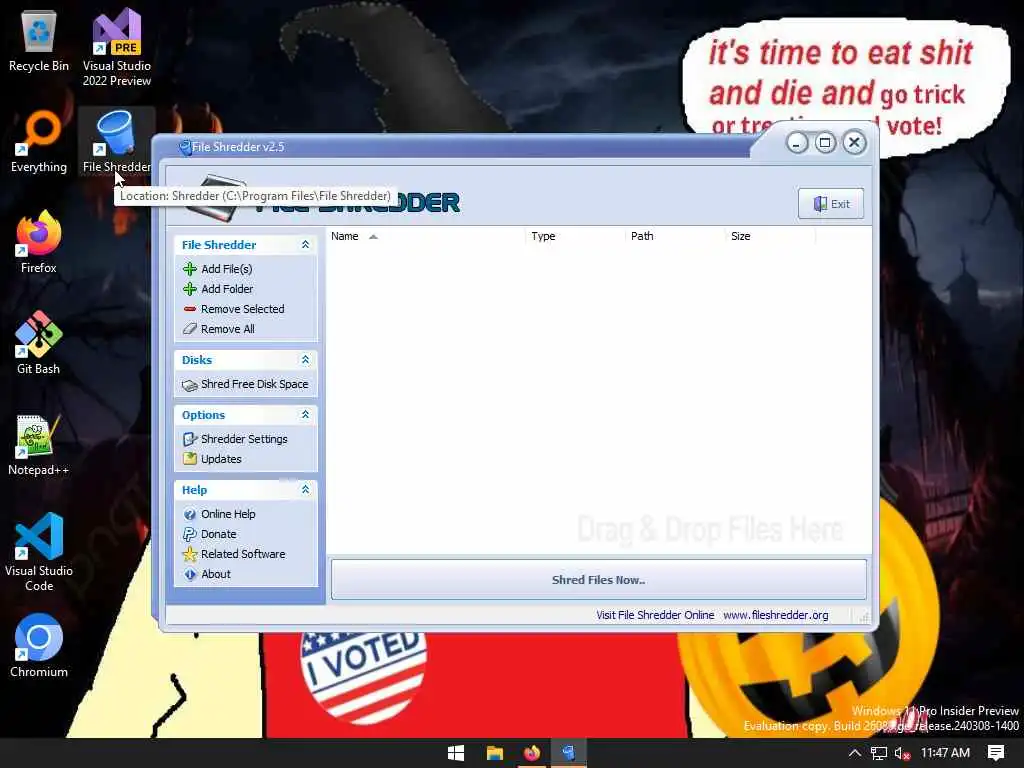Image resolution: width=1024 pixels, height=768 pixels.
Task: Click the Remove All eraser icon
Action: (x=190, y=329)
